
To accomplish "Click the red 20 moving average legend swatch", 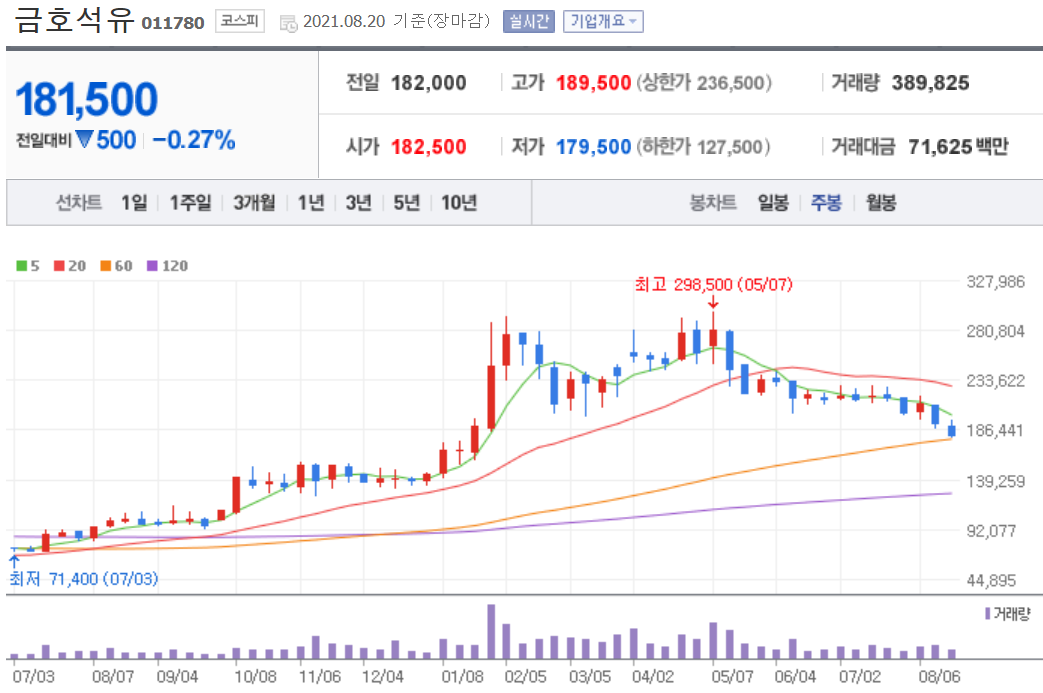I will coord(59,266).
